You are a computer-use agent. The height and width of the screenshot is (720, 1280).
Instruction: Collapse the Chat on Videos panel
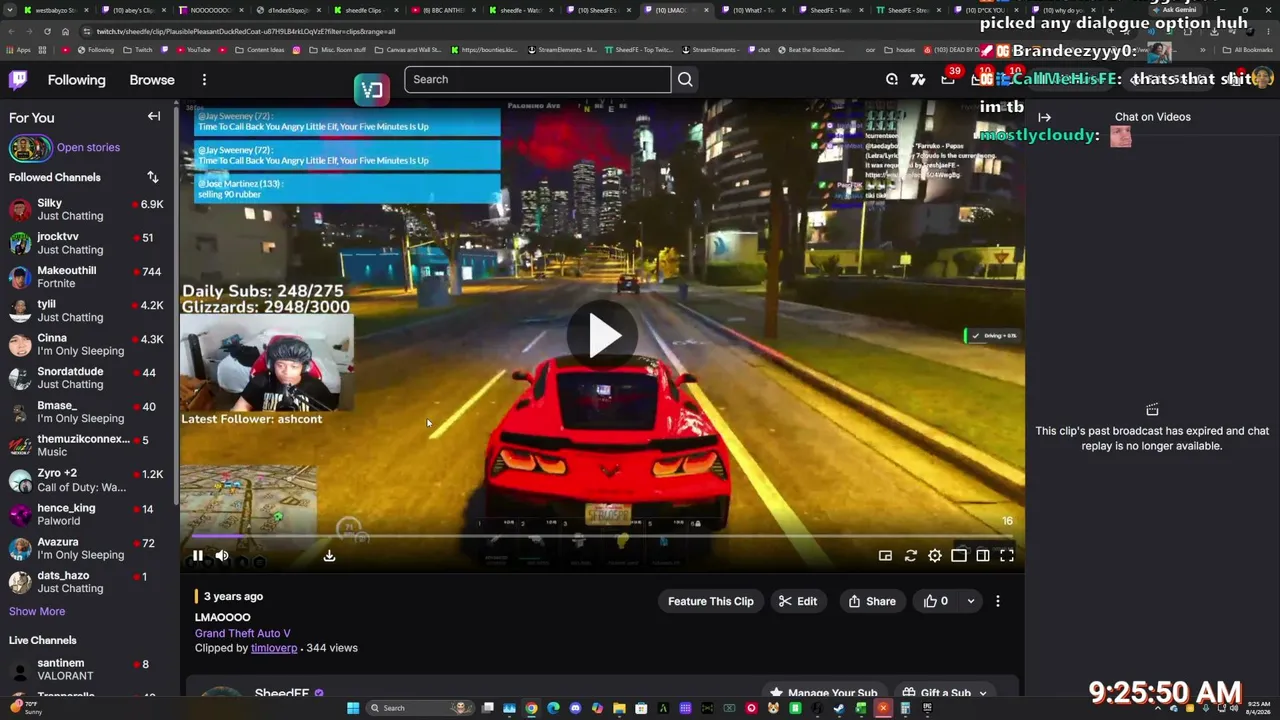(1044, 117)
